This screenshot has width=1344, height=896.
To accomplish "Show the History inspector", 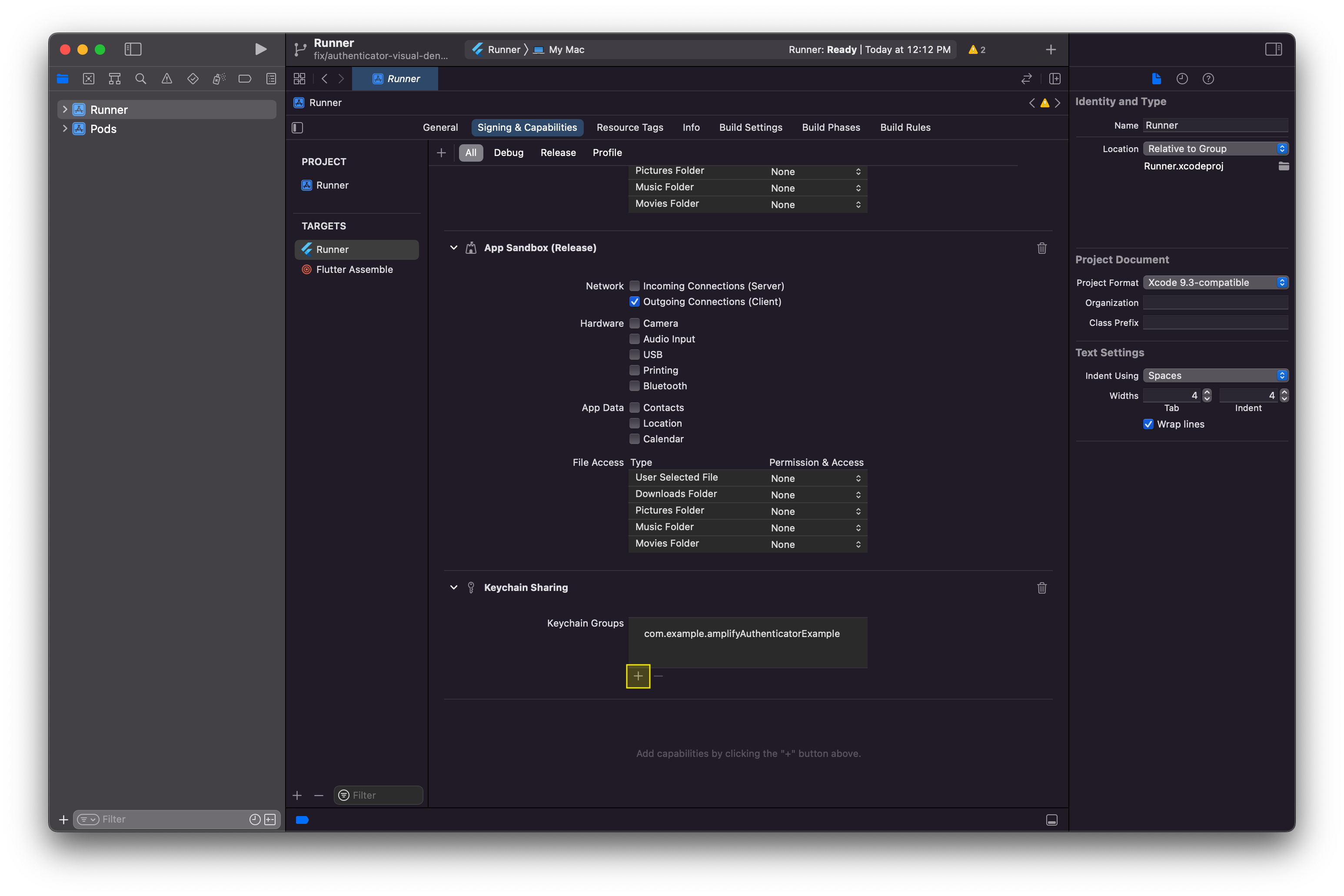I will (1182, 79).
